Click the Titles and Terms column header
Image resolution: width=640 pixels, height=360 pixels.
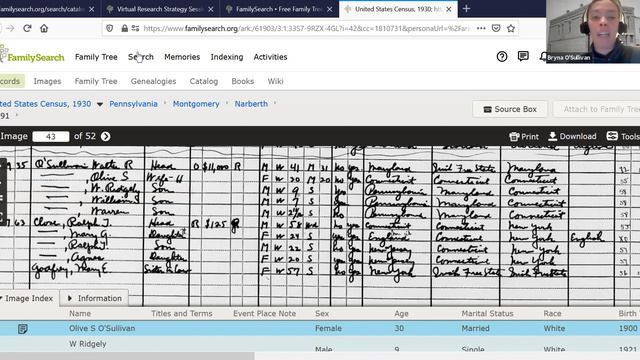(182, 313)
